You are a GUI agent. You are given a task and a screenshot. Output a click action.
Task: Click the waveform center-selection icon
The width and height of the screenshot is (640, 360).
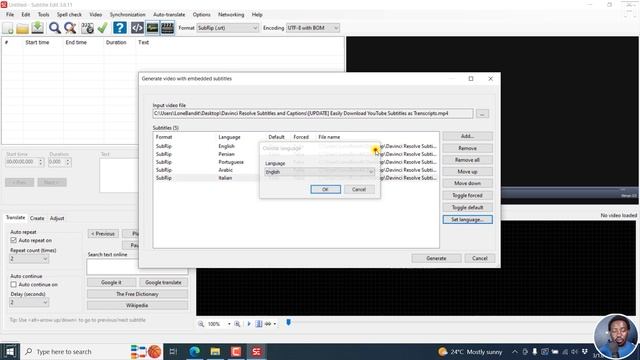point(259,324)
